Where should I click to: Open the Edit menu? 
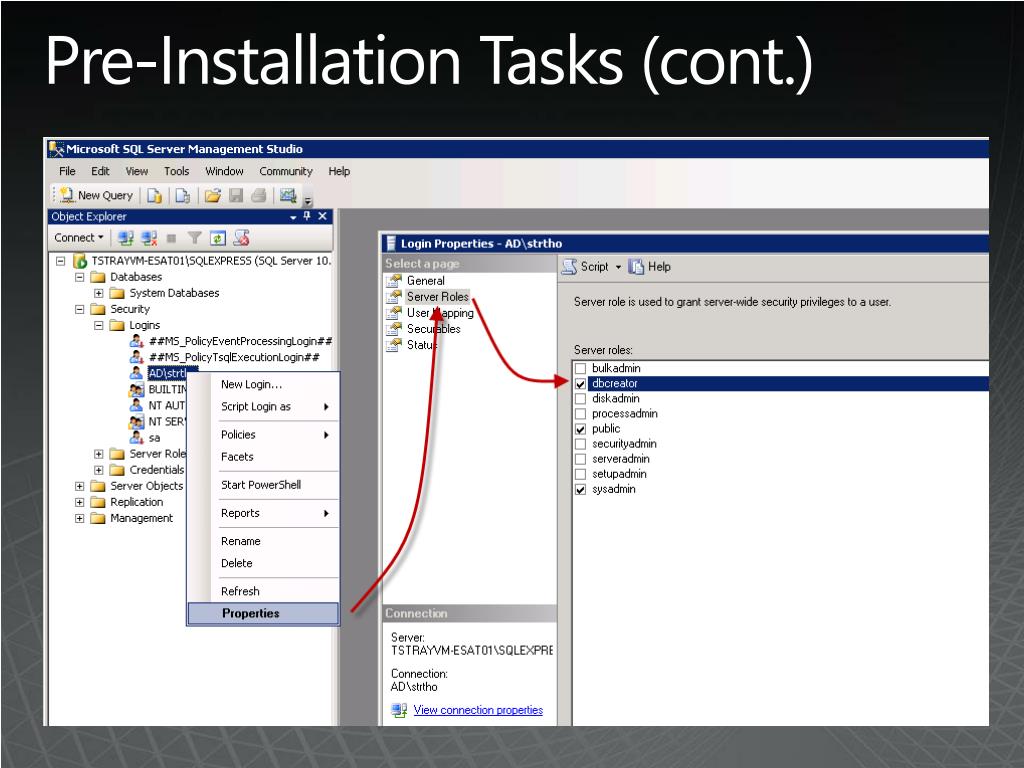[100, 171]
